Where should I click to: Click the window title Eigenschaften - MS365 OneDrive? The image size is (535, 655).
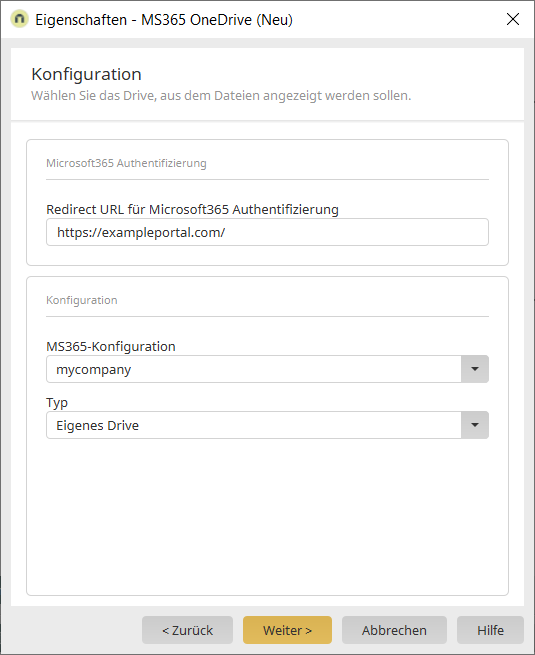pyautogui.click(x=164, y=20)
